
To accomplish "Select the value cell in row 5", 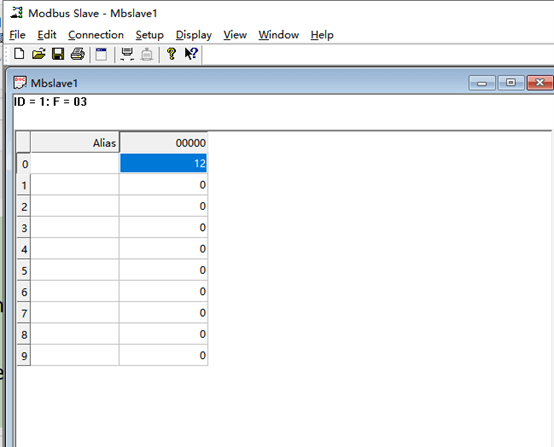I will [x=163, y=270].
